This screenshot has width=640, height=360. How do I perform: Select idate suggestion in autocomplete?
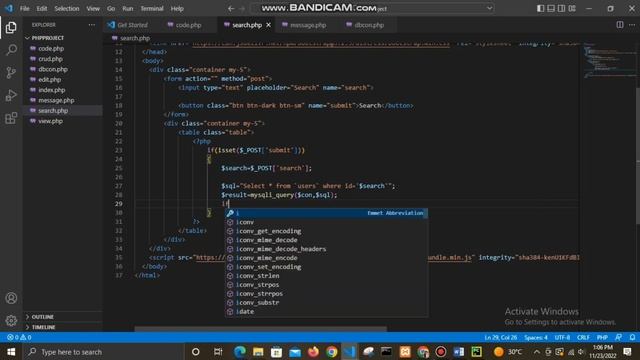point(327,311)
